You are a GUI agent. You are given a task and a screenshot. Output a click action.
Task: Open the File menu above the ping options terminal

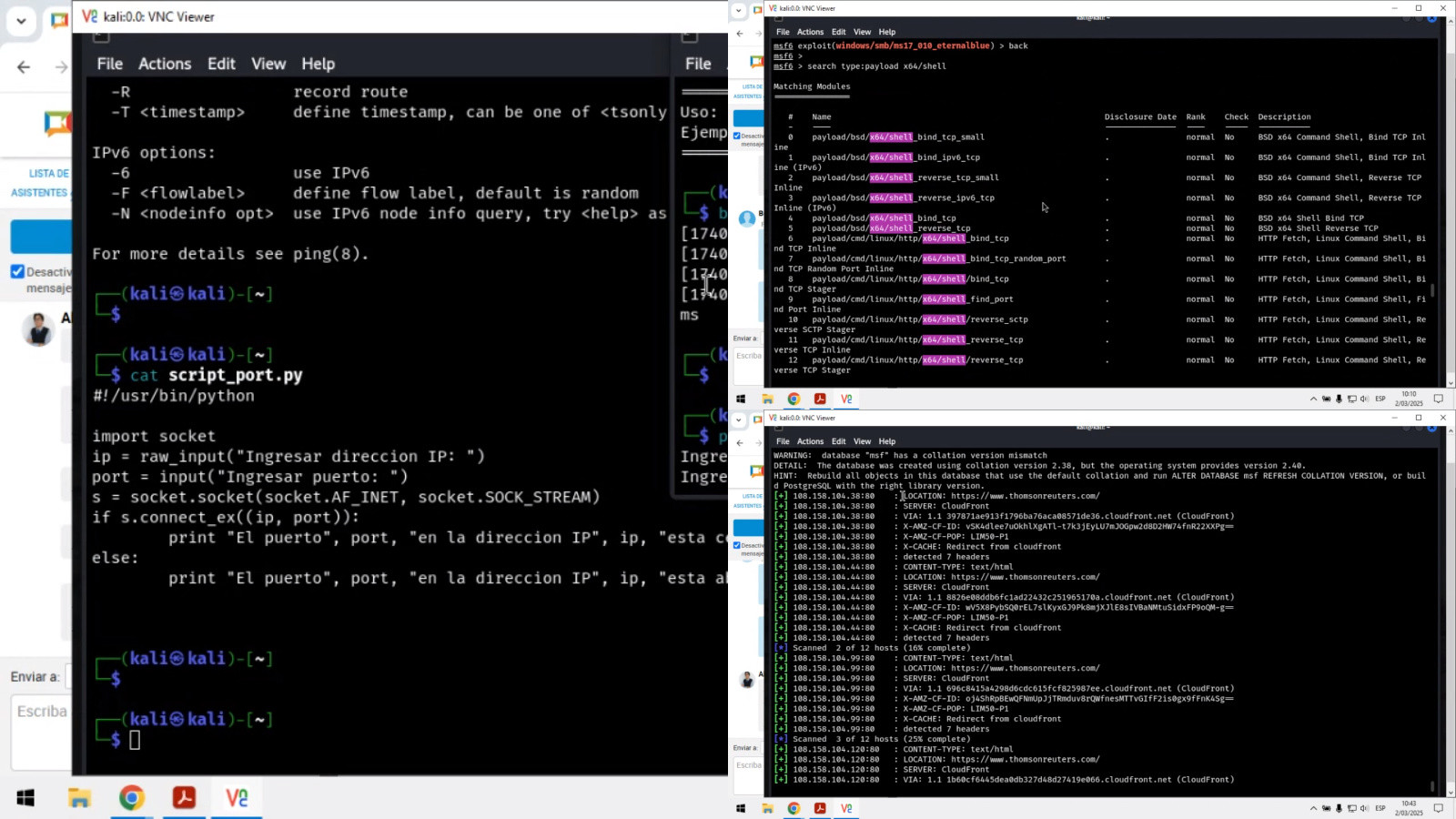110,64
